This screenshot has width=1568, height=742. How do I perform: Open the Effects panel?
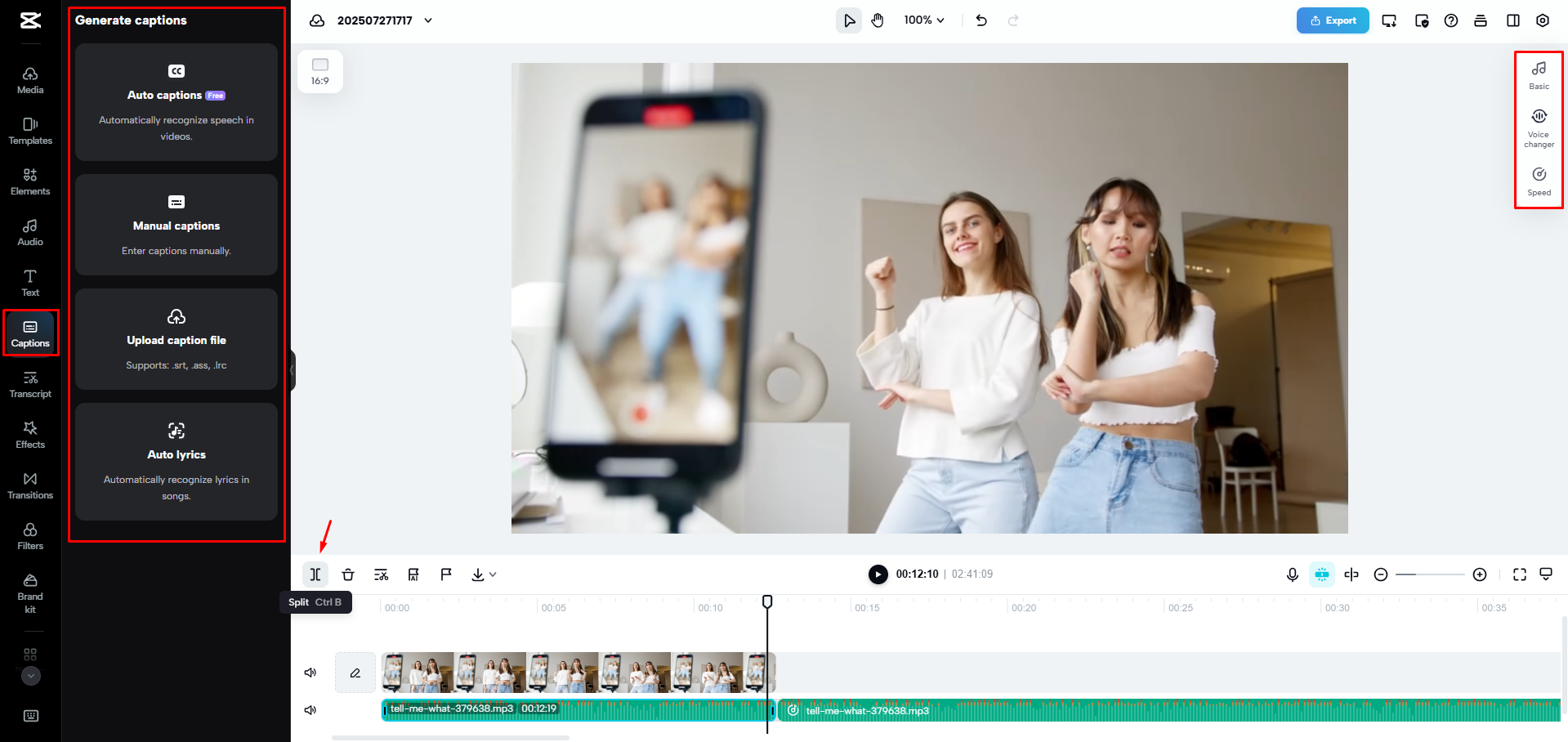(x=30, y=435)
